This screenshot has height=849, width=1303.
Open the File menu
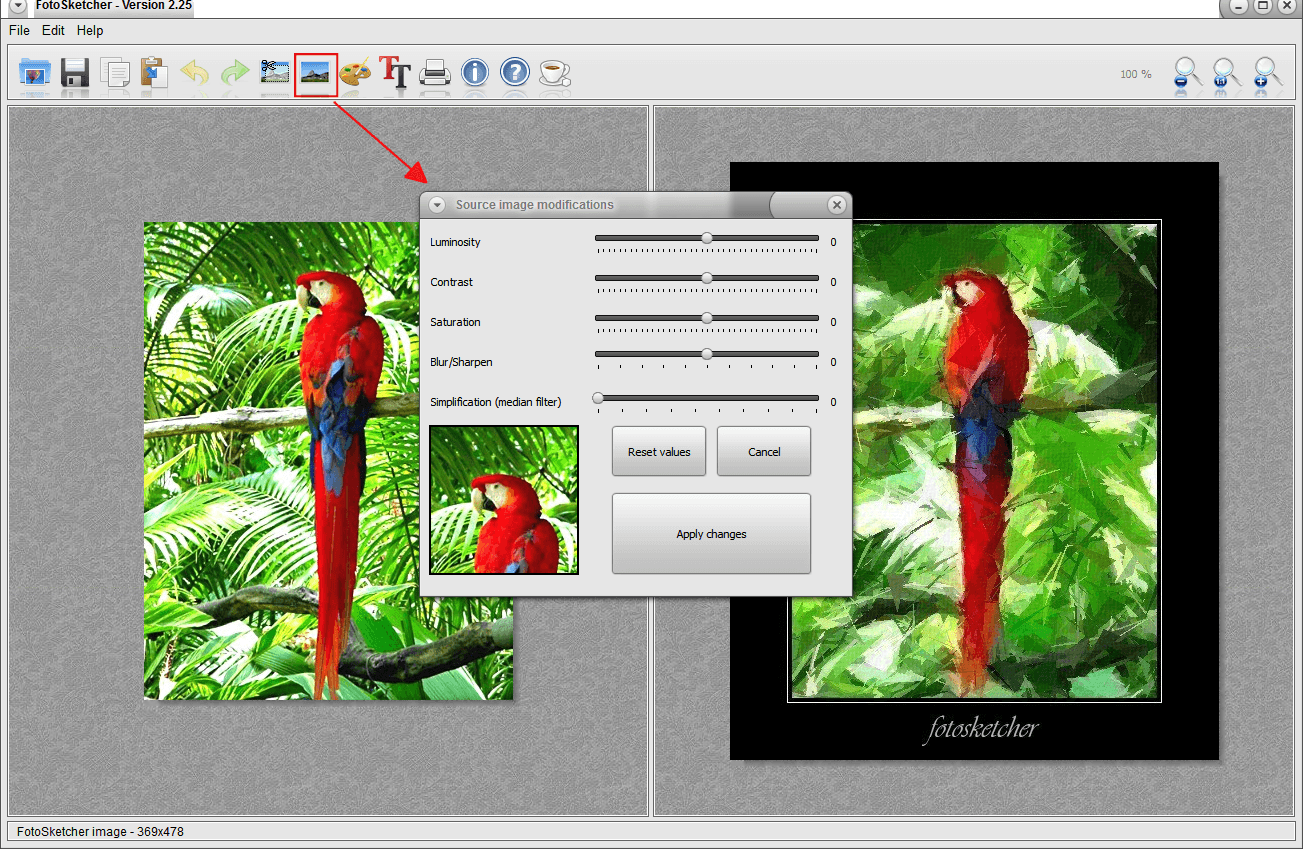point(18,30)
